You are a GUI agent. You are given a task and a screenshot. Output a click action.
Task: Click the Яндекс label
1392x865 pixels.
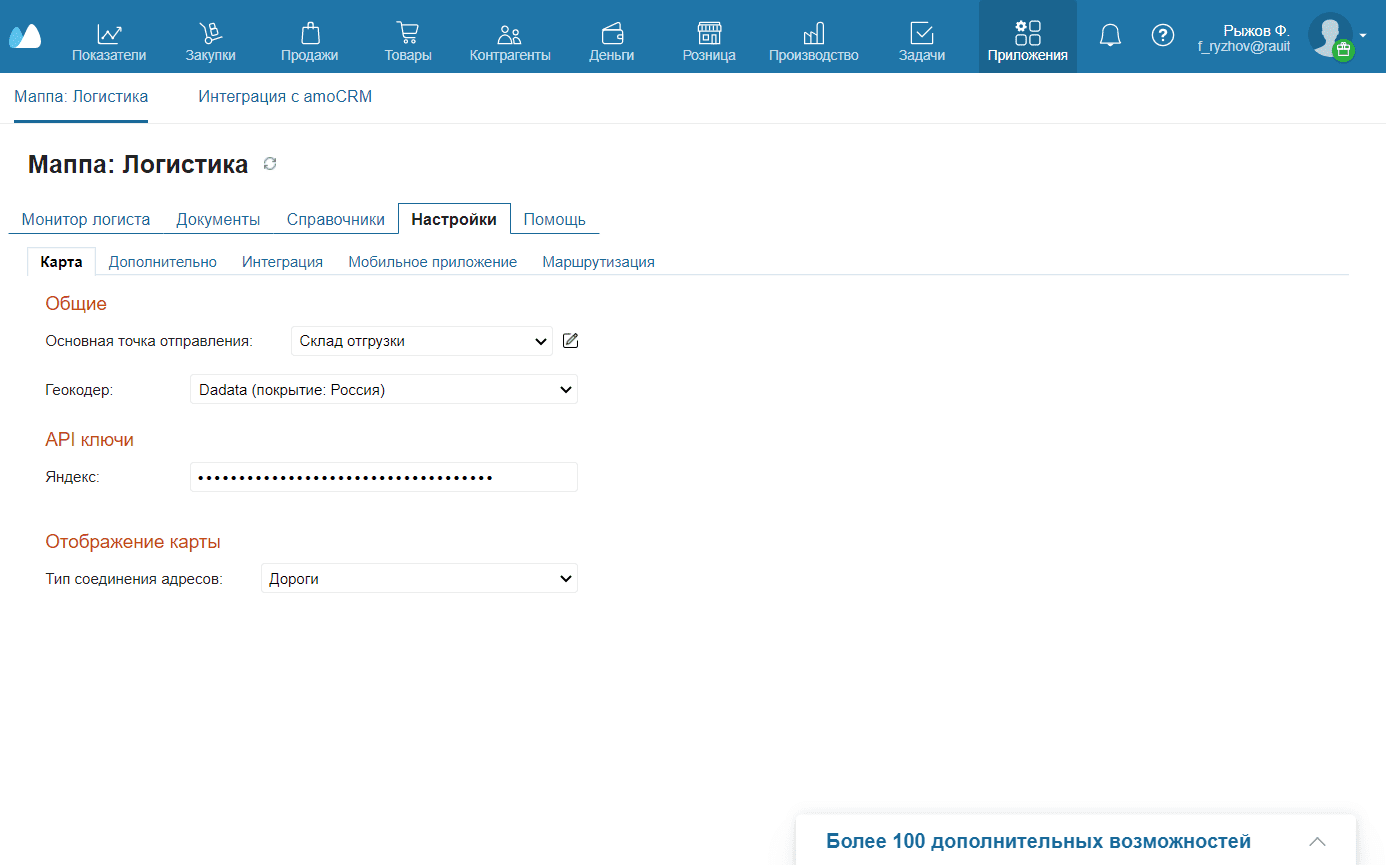tap(72, 477)
